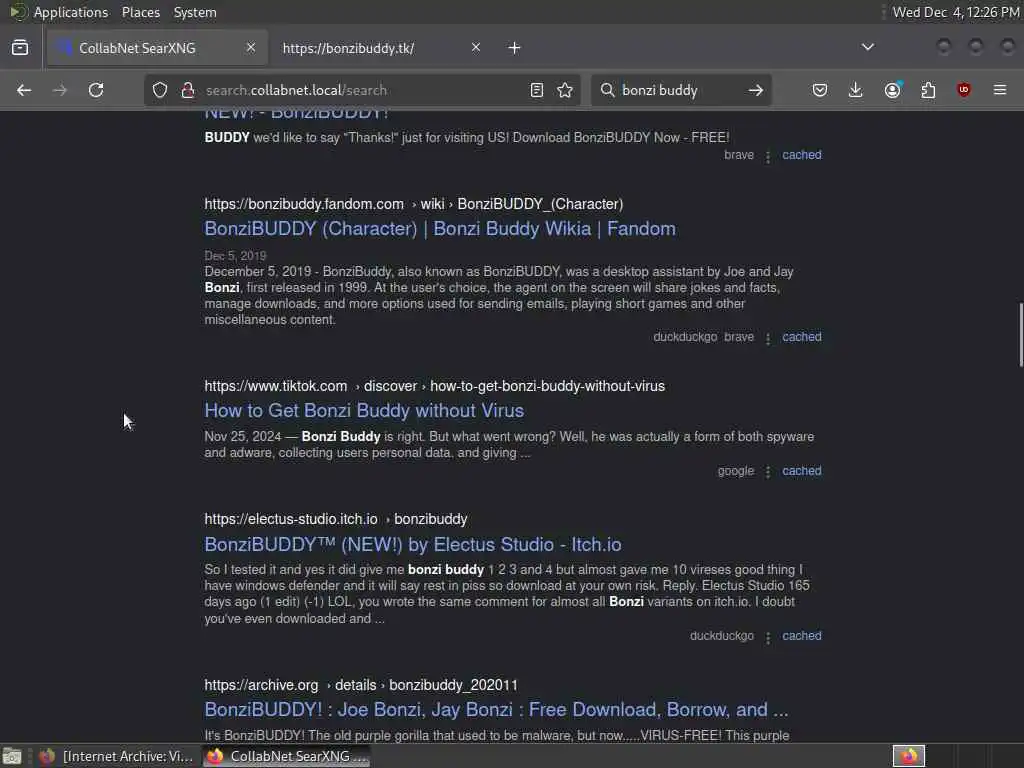Click the Firefox workspace switcher thumbnail
Viewport: 1024px width, 768px height.
tap(909, 756)
